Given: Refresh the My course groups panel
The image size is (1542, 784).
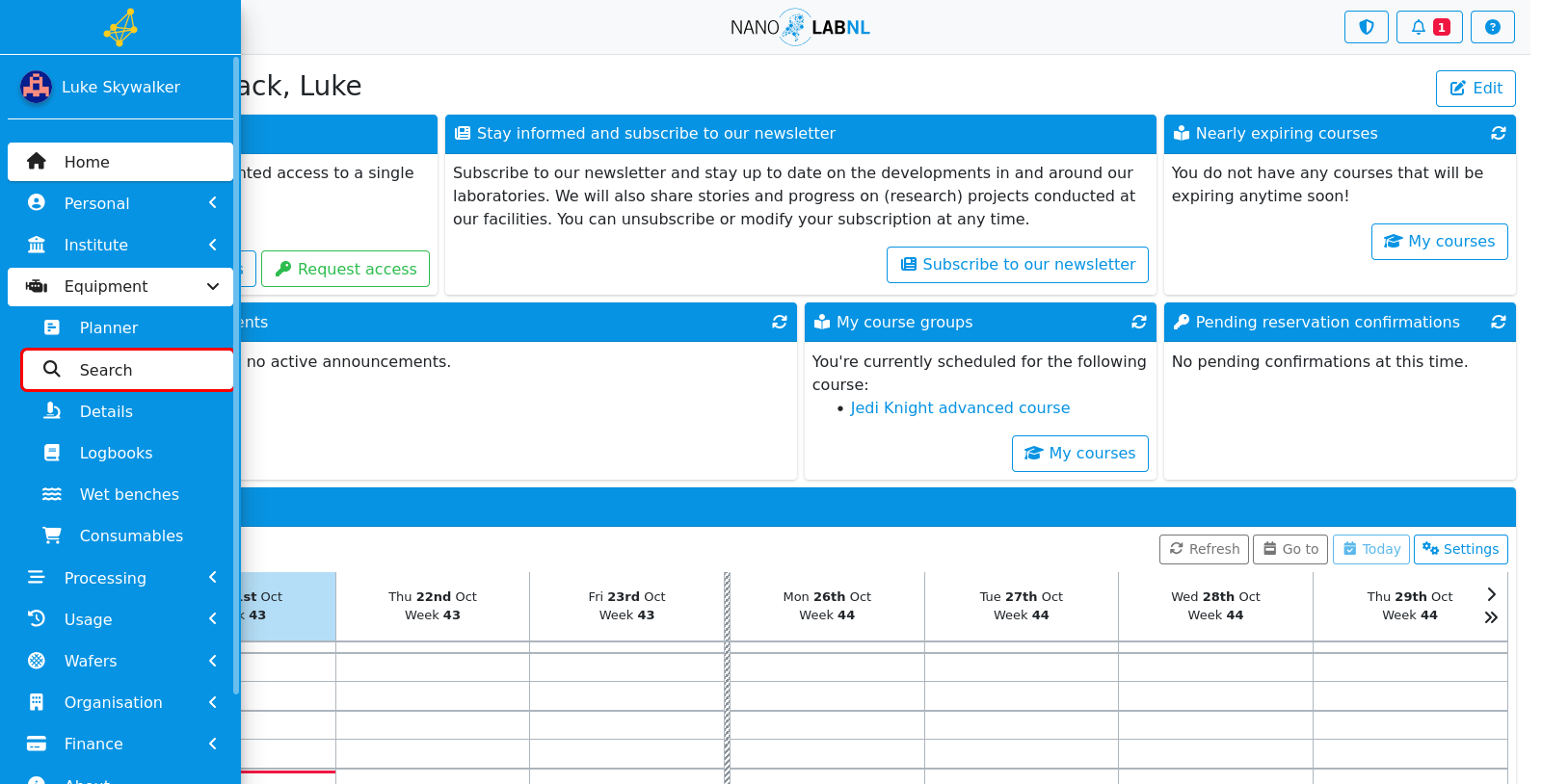Looking at the screenshot, I should click(1139, 323).
